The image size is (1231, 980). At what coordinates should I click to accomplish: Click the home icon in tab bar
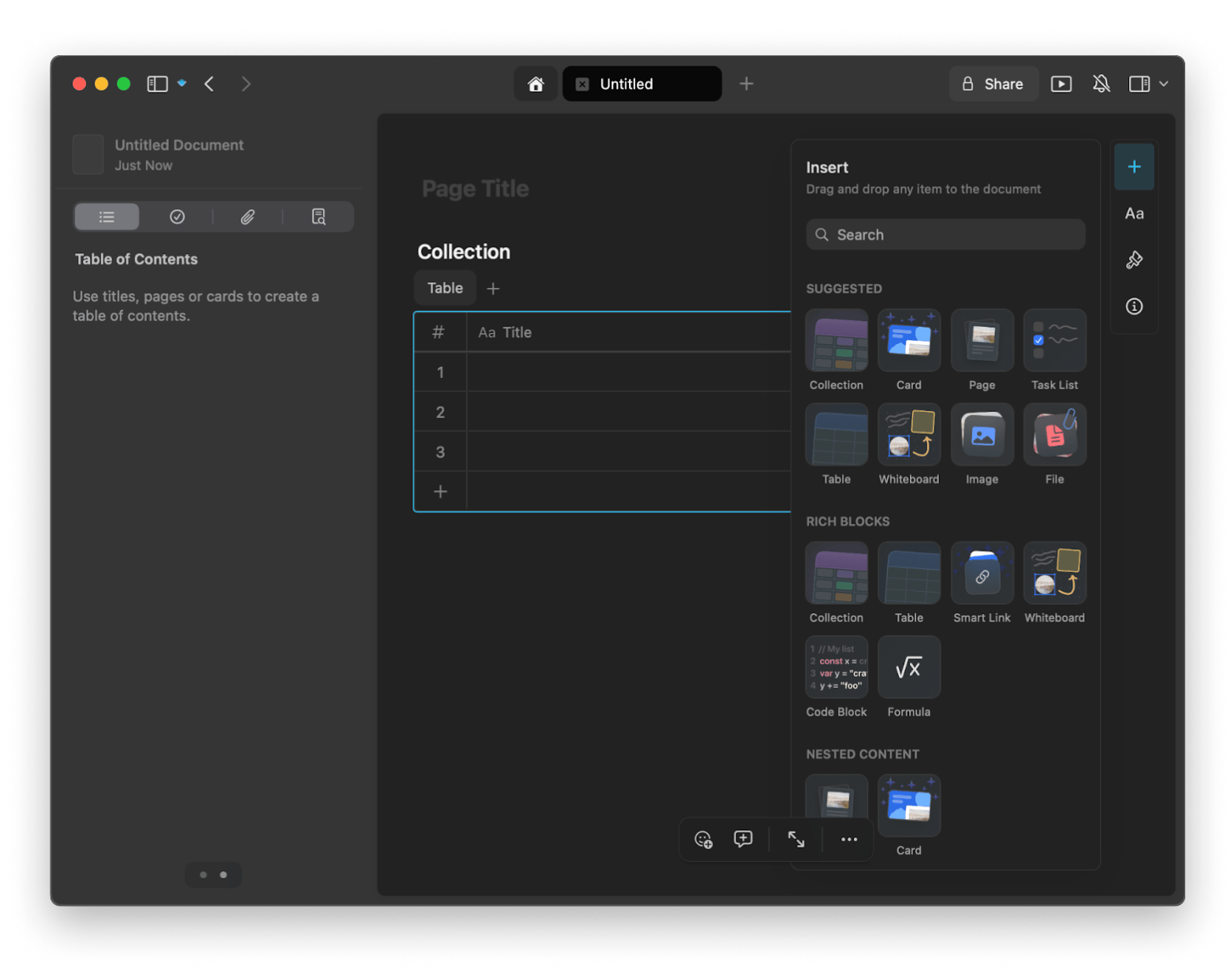click(536, 84)
